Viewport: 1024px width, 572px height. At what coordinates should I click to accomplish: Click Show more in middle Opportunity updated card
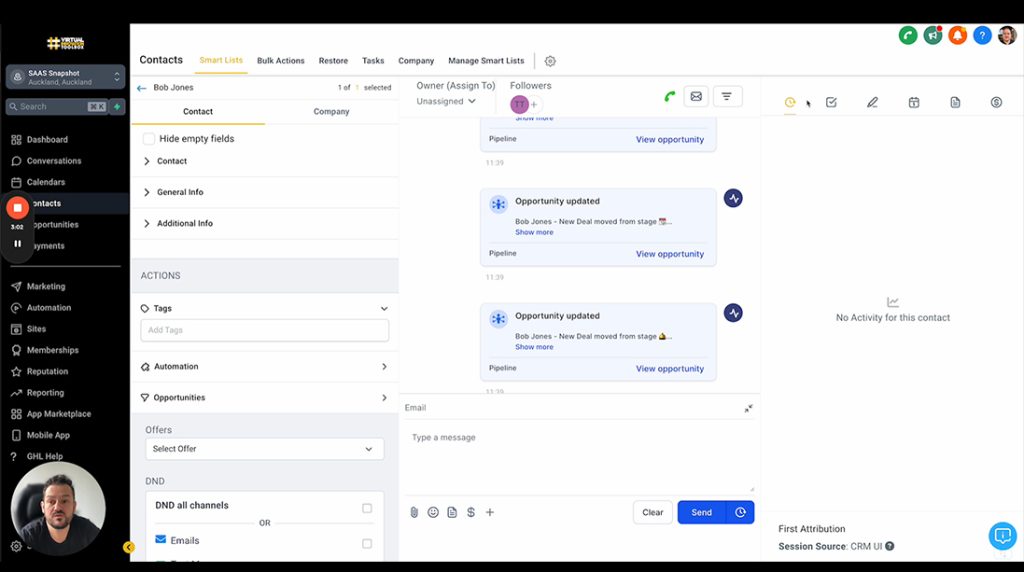tap(534, 232)
